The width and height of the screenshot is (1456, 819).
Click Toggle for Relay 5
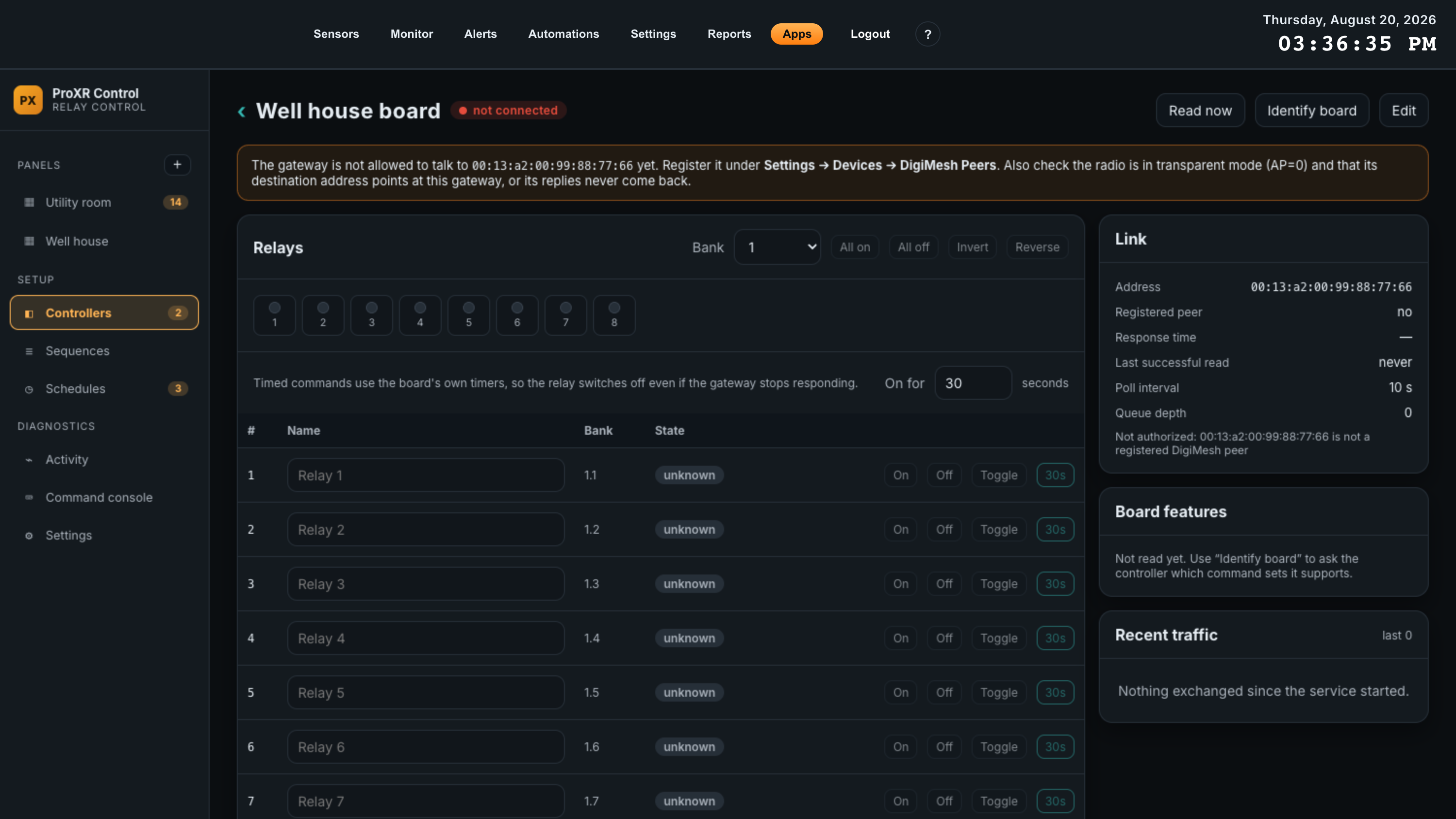pyautogui.click(x=999, y=692)
